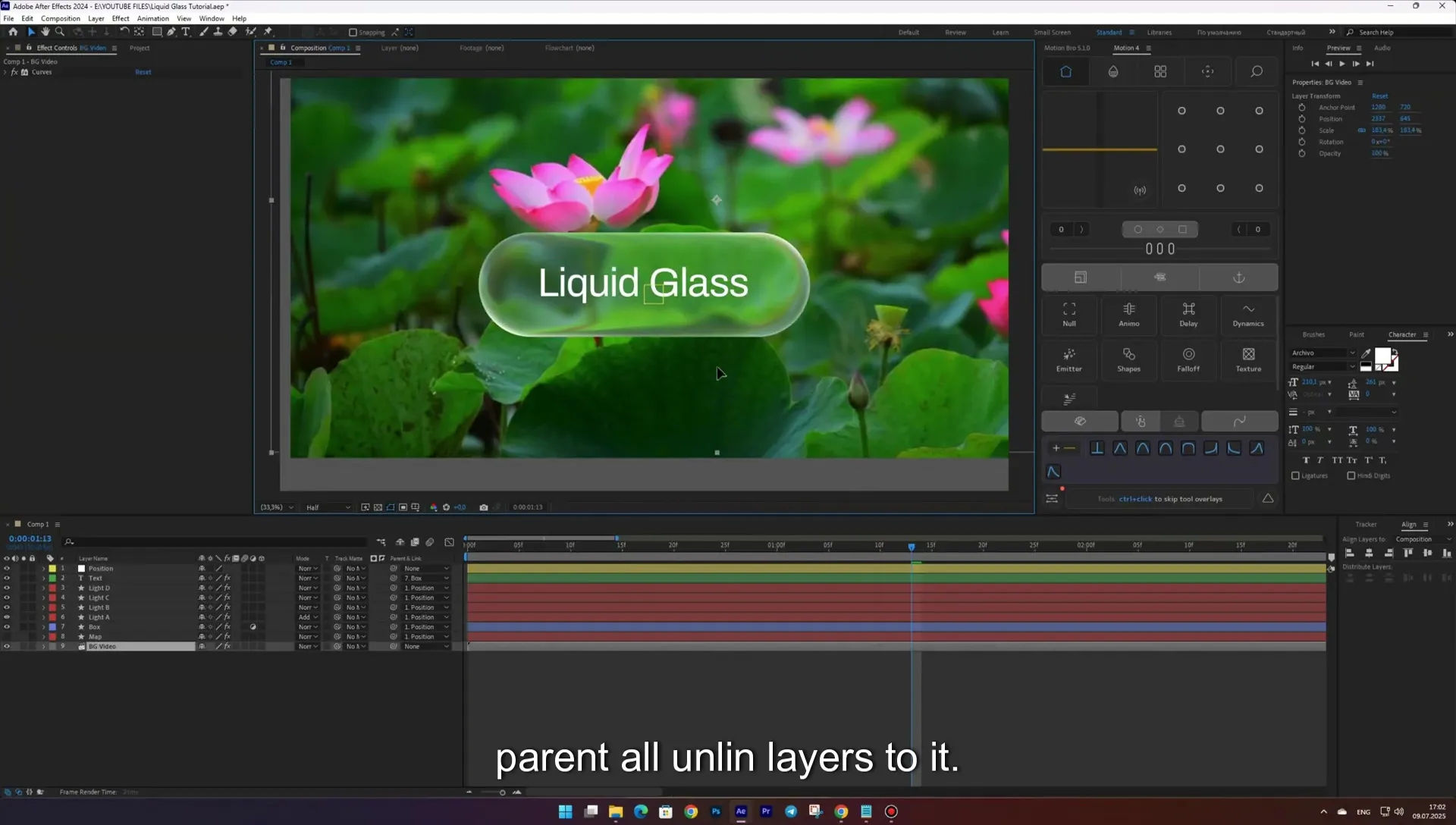
Task: Click the Home icon in toolbar
Action: 13,32
